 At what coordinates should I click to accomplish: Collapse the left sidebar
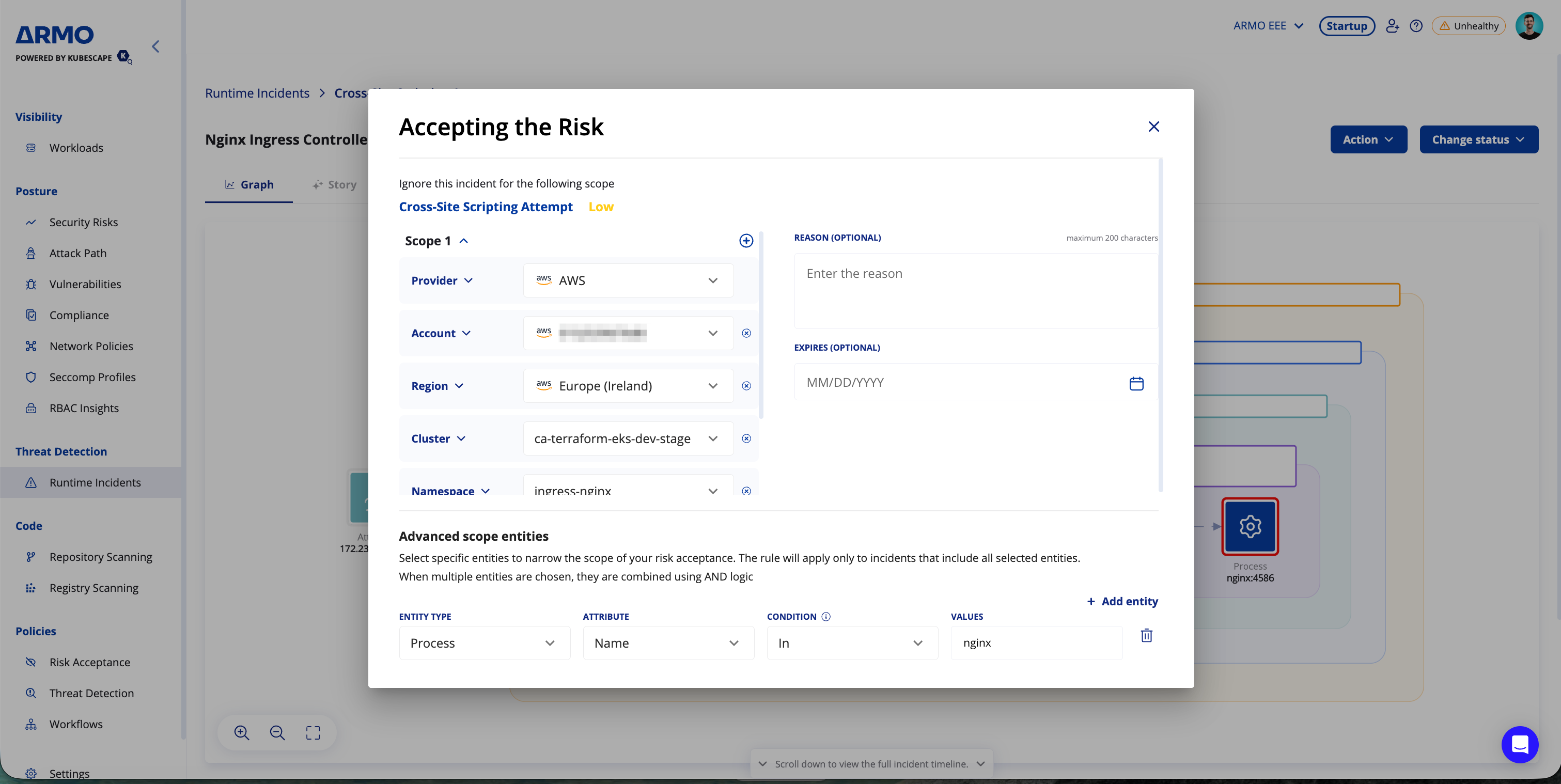155,46
